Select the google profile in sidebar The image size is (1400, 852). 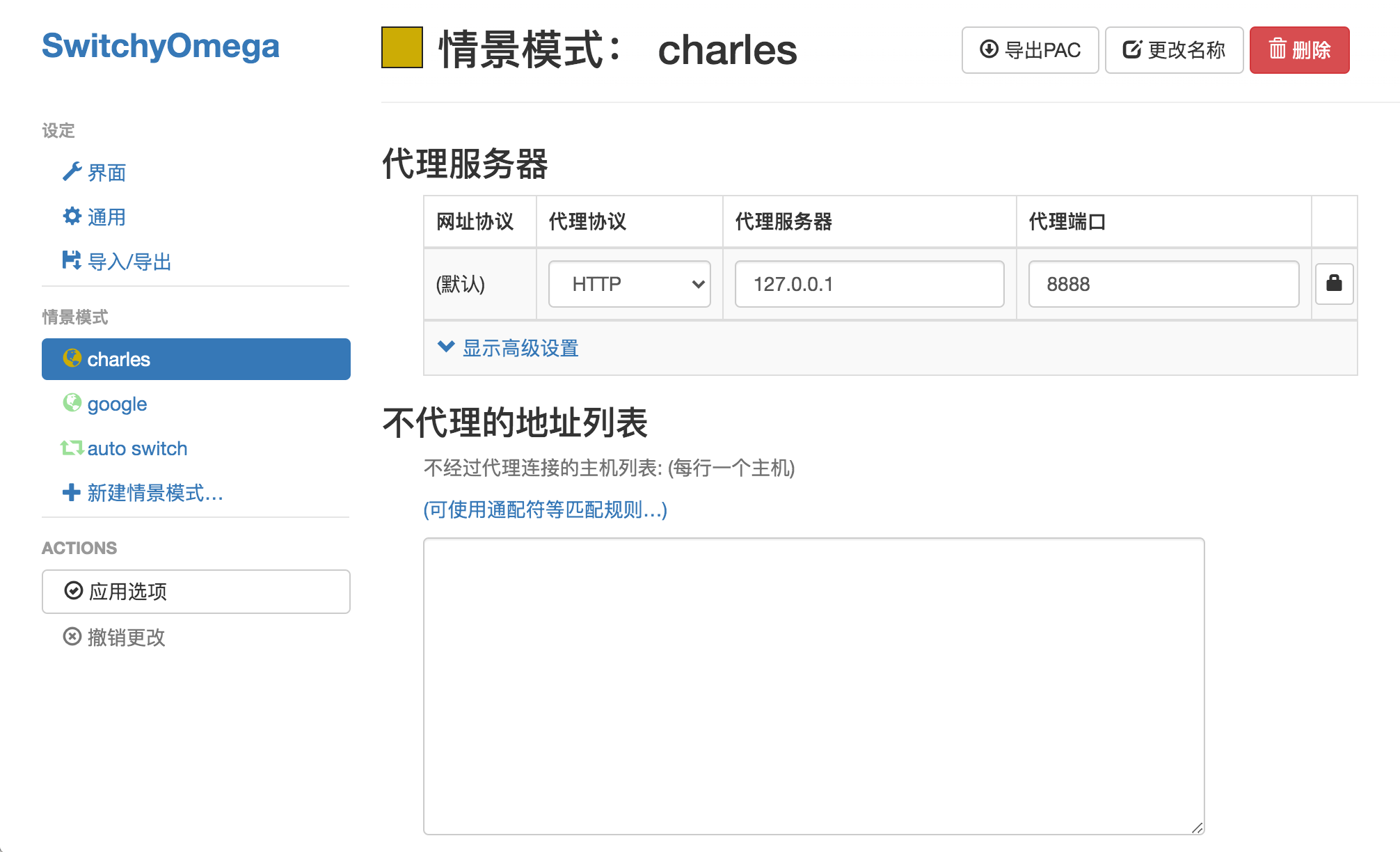coord(117,404)
